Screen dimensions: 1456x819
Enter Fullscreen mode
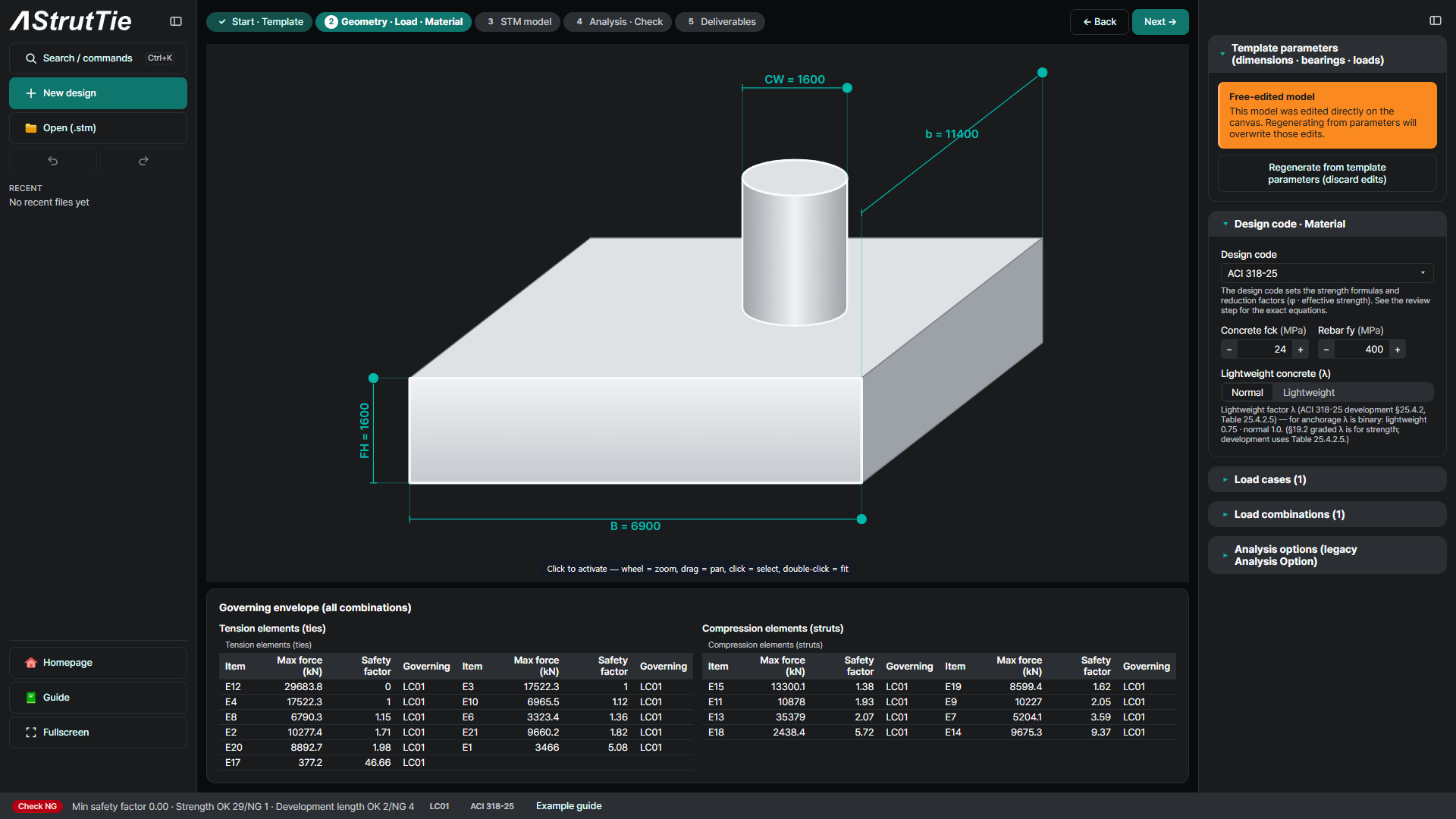98,733
